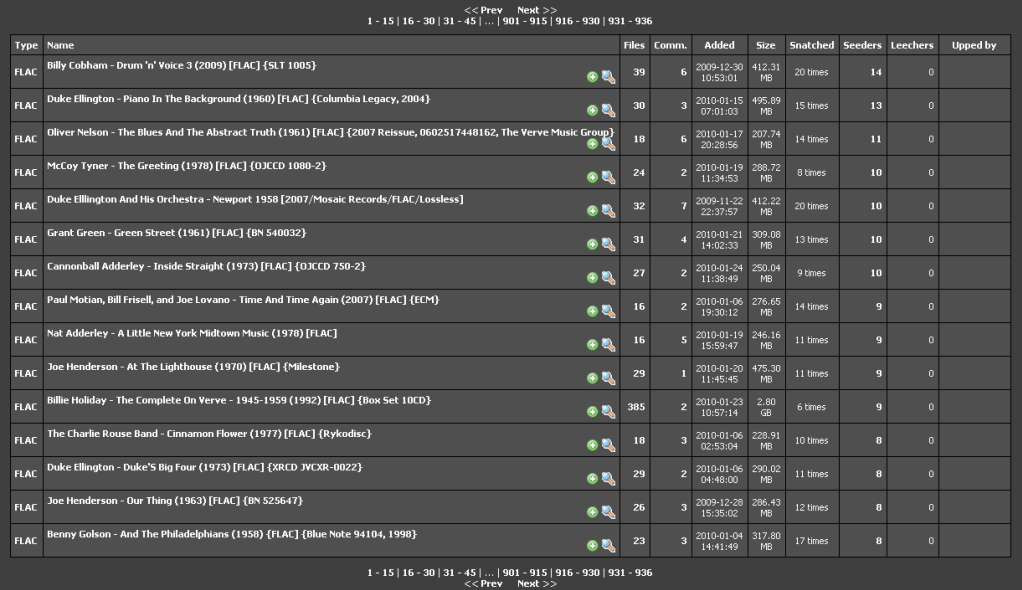The width and height of the screenshot is (1022, 590).
Task: Open Paul Motian - Time And Time Again torrent
Action: click(x=243, y=300)
